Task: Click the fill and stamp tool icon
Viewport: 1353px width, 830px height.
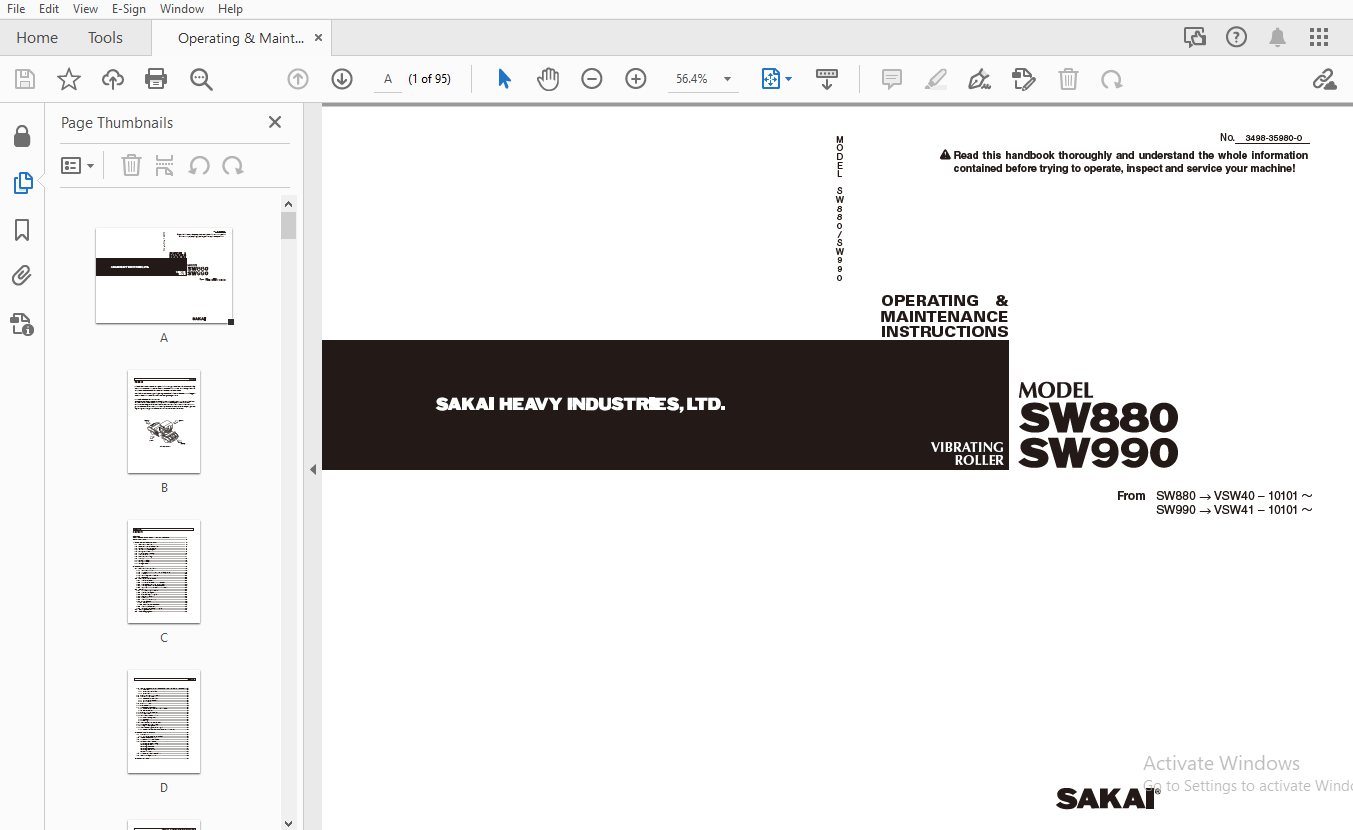Action: pyautogui.click(x=1023, y=79)
